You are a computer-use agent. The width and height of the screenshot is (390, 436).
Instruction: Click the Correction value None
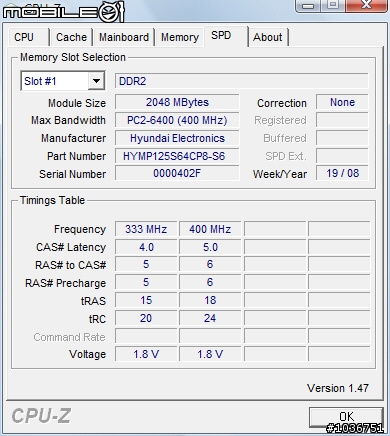(x=342, y=102)
